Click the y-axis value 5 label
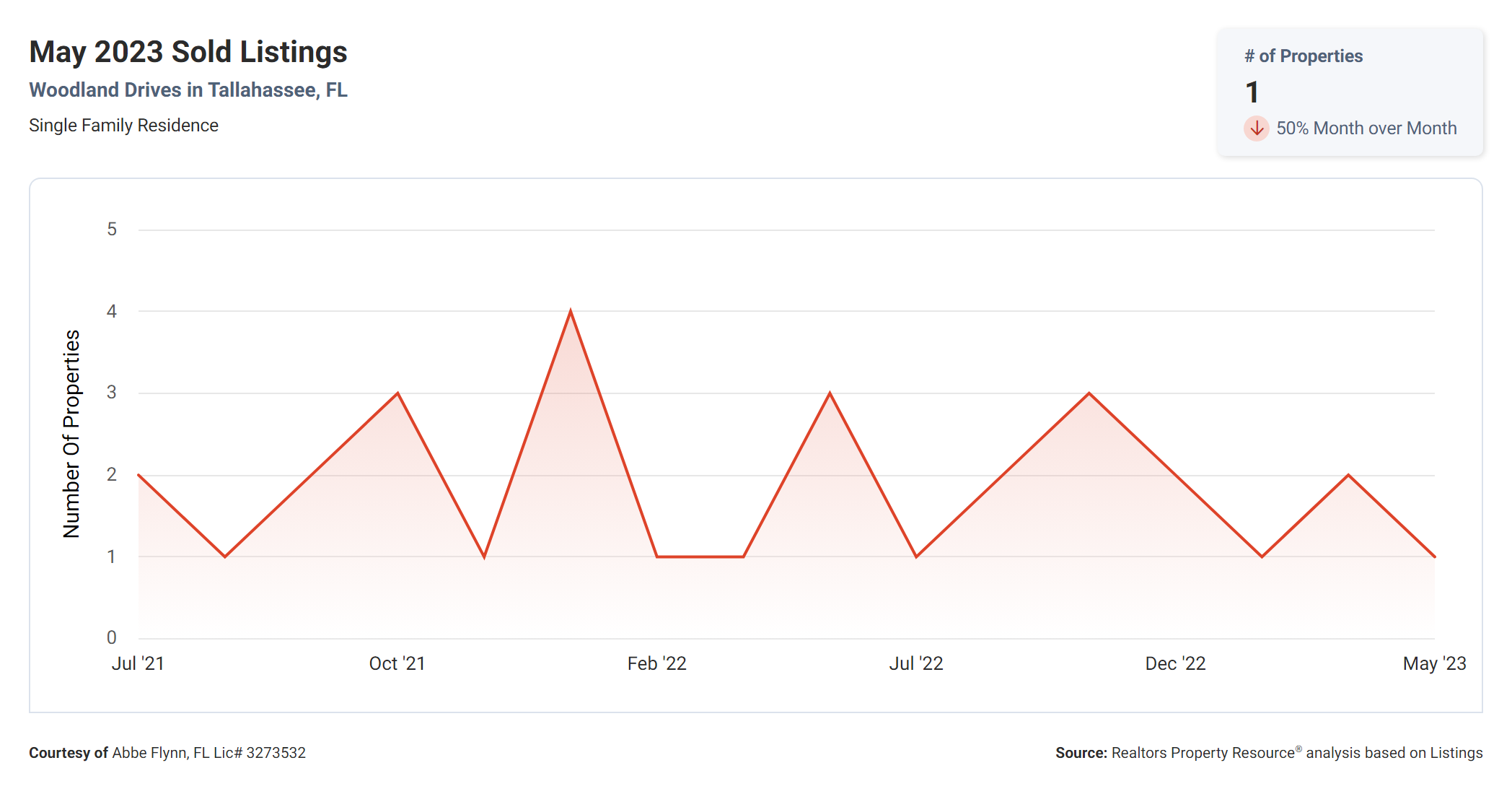The width and height of the screenshot is (1512, 794). pyautogui.click(x=112, y=230)
